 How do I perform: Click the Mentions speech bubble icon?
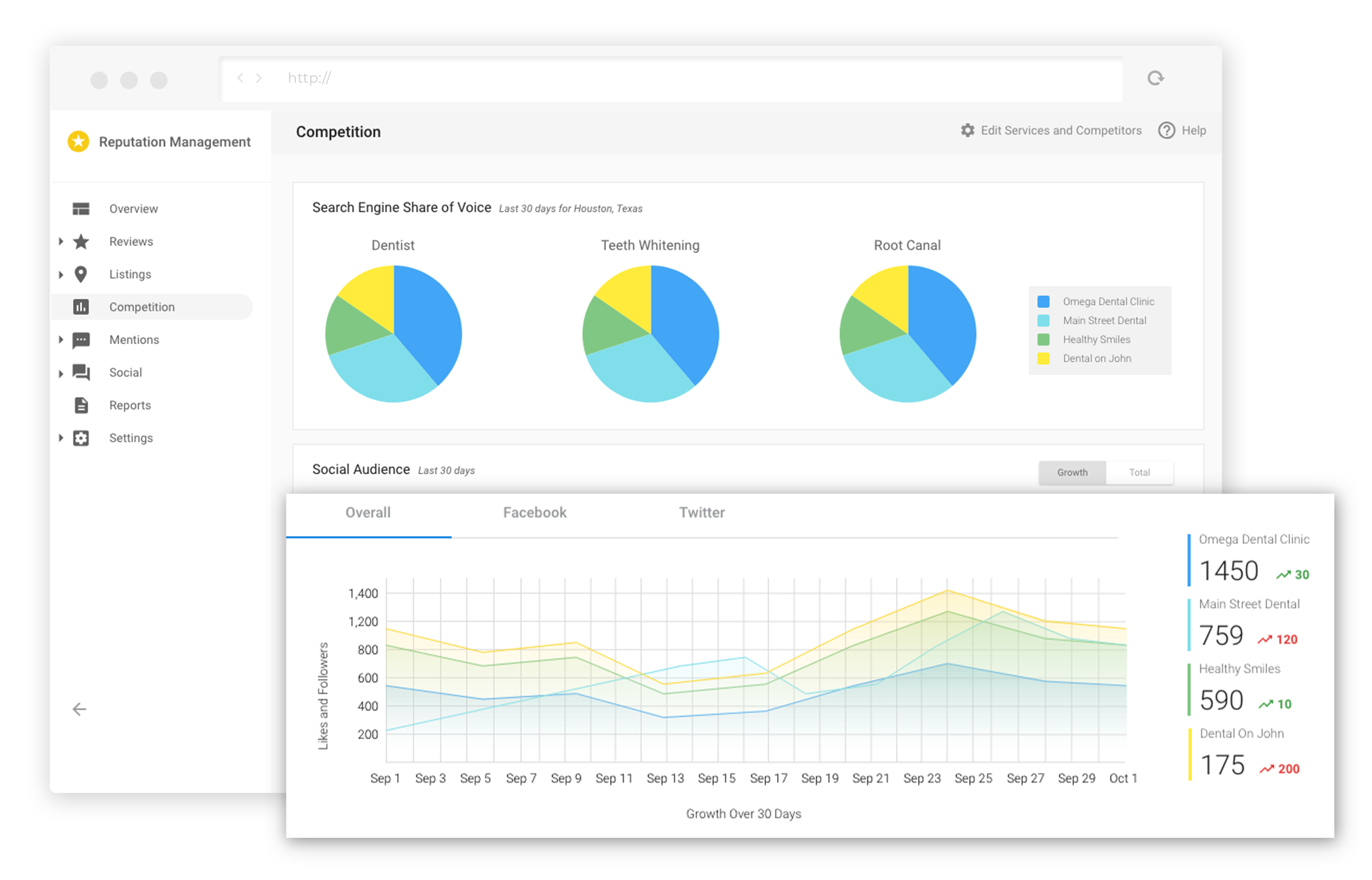(81, 340)
